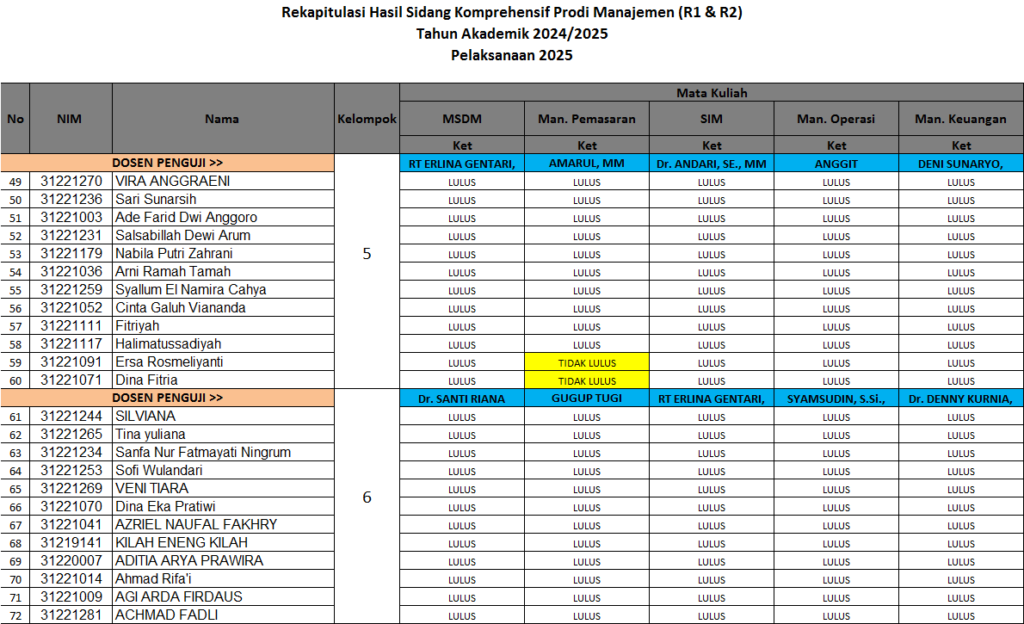Image resolution: width=1024 pixels, height=624 pixels.
Task: Select examiner cell 'ANGGIT'
Action: [x=836, y=163]
